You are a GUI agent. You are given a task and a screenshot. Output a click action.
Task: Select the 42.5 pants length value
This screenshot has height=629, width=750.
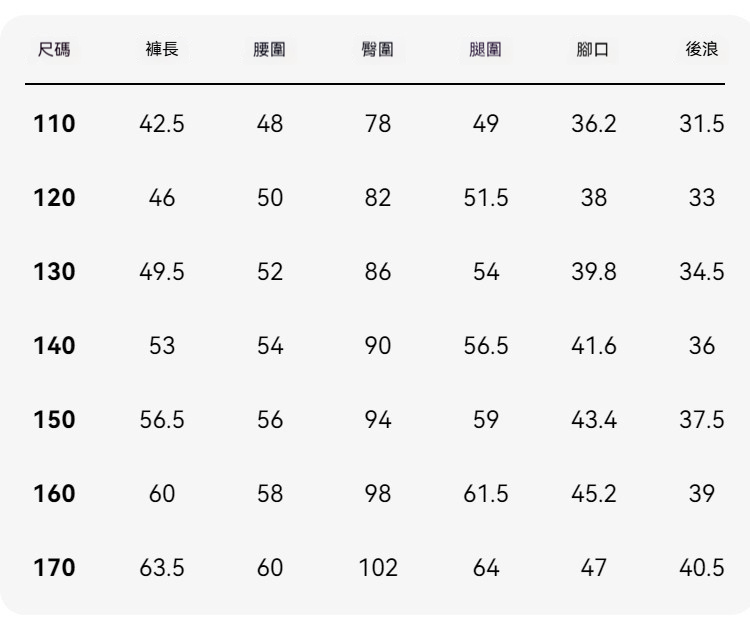pyautogui.click(x=162, y=123)
